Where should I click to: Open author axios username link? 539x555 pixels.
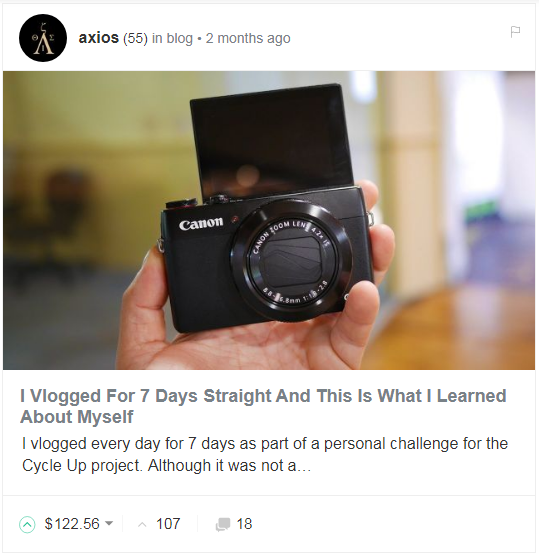click(x=98, y=38)
